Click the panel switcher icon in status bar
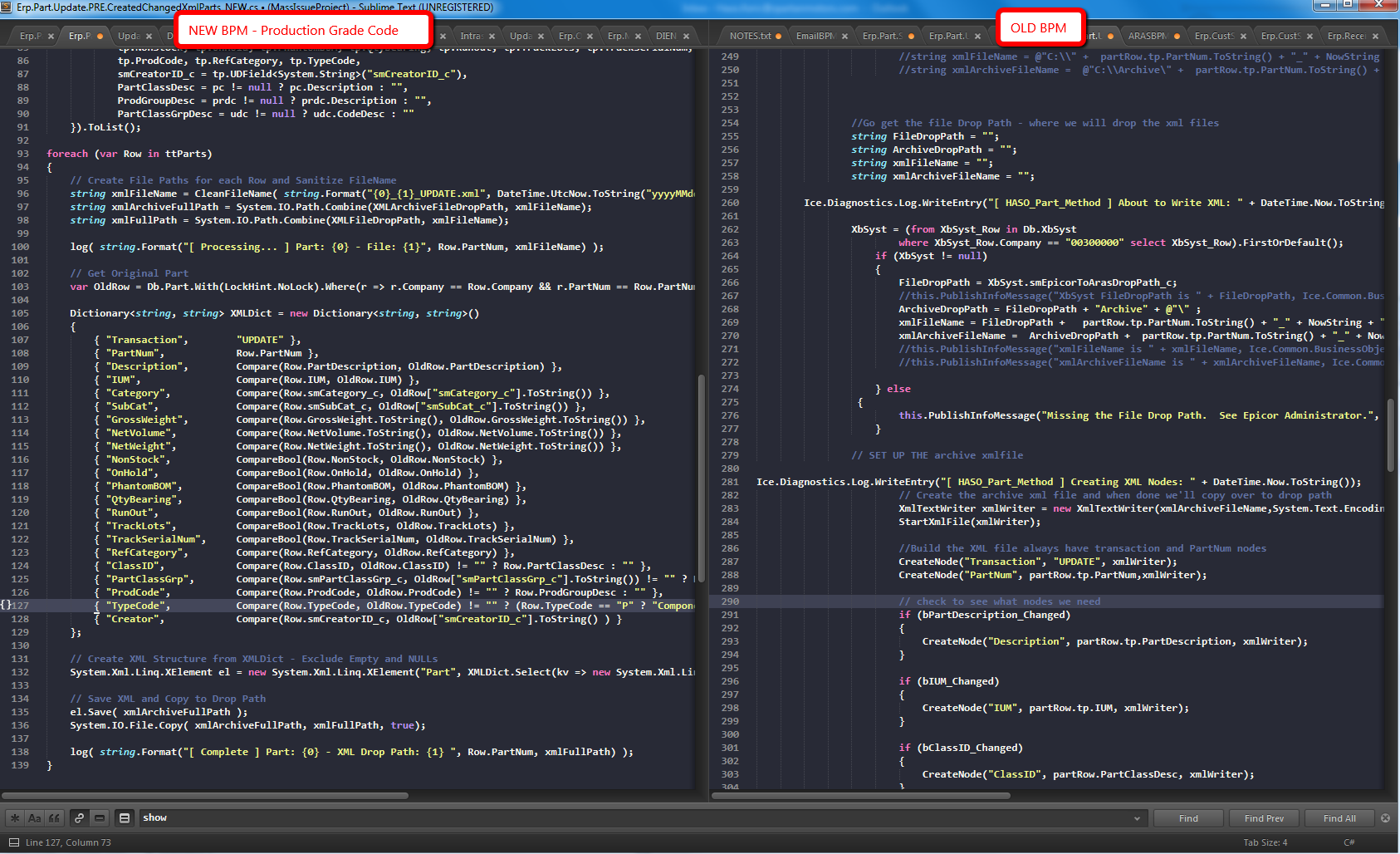Screen dimensions: 1400x854 point(13,842)
